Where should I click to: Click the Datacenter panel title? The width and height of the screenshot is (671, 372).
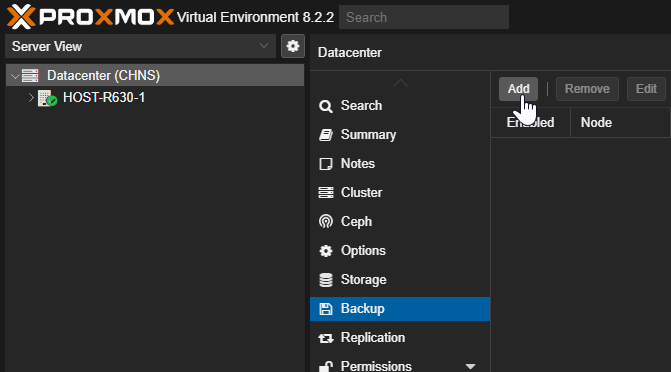350,53
